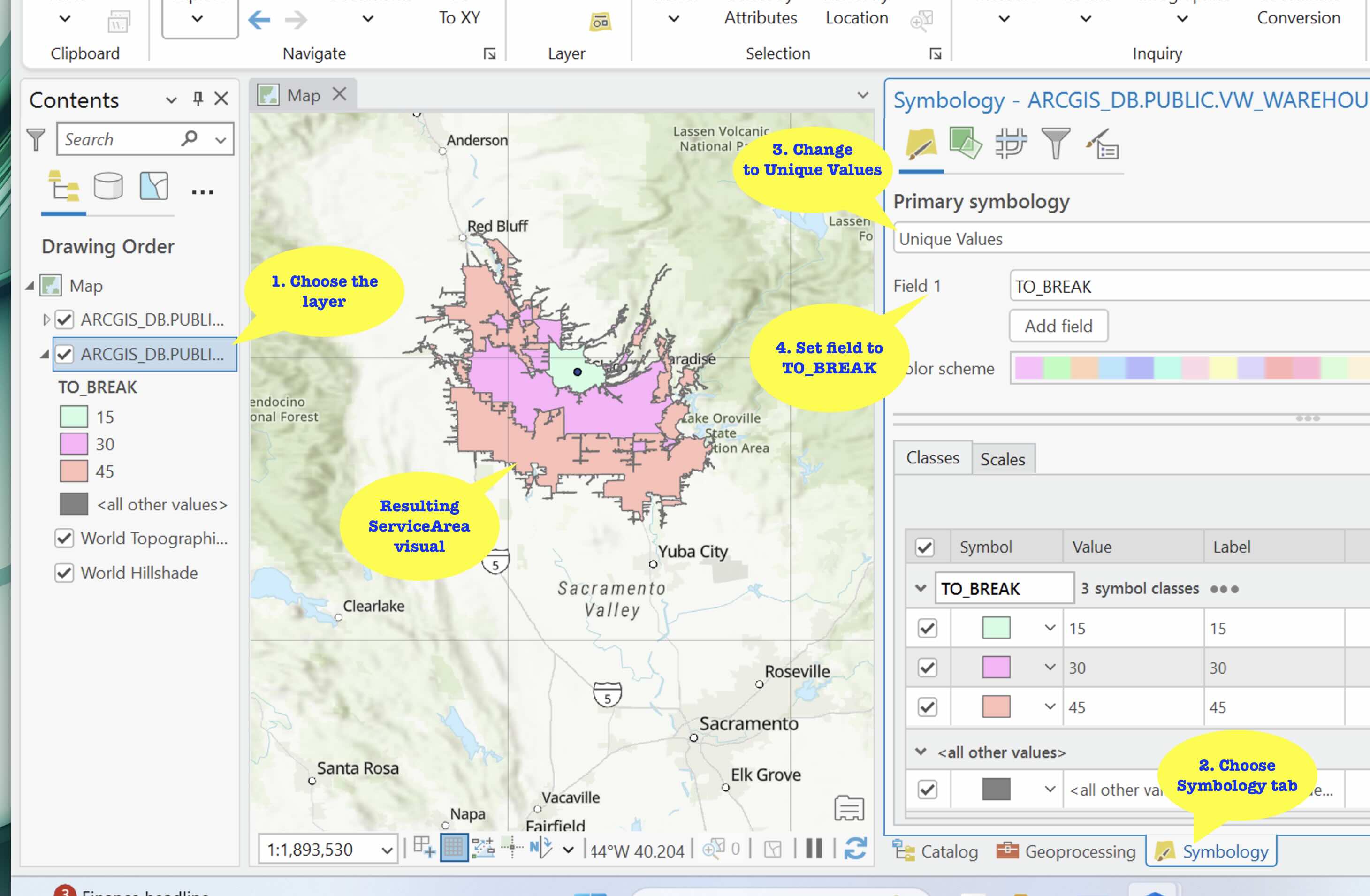The image size is (1370, 896).
Task: Click the Display filters funnel icon
Action: pos(1055,143)
